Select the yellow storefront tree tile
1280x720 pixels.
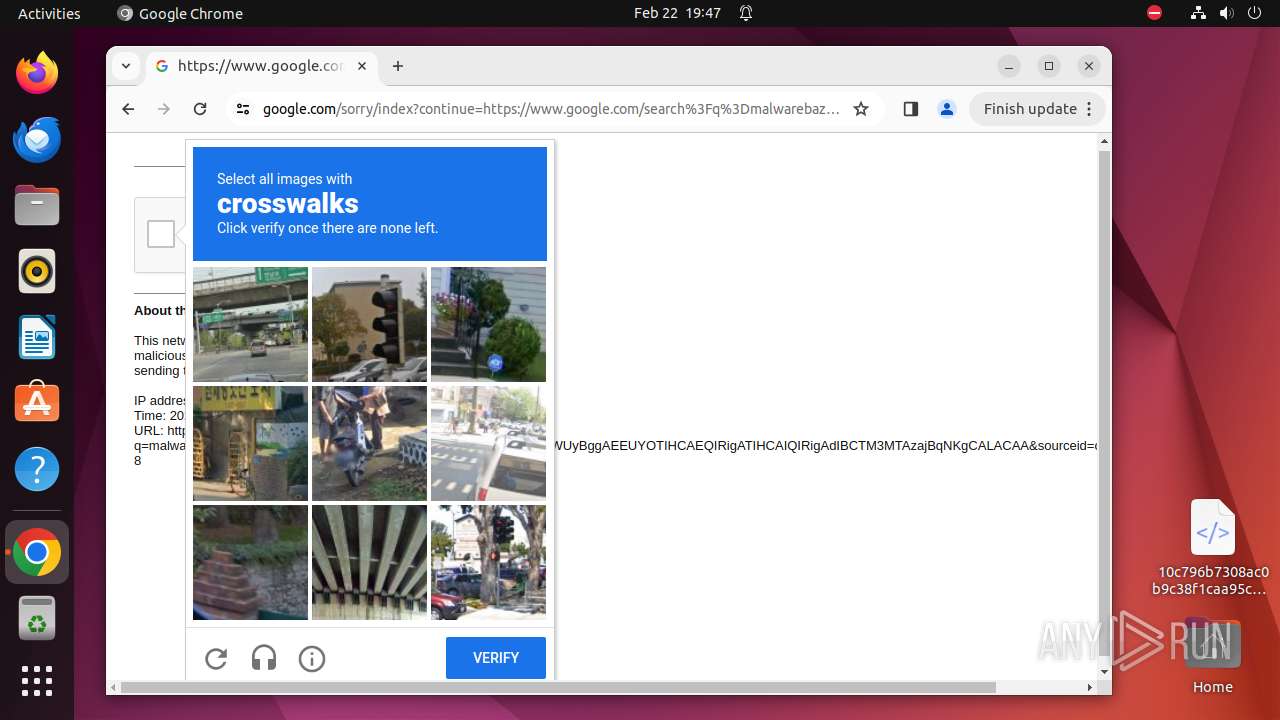coord(250,443)
